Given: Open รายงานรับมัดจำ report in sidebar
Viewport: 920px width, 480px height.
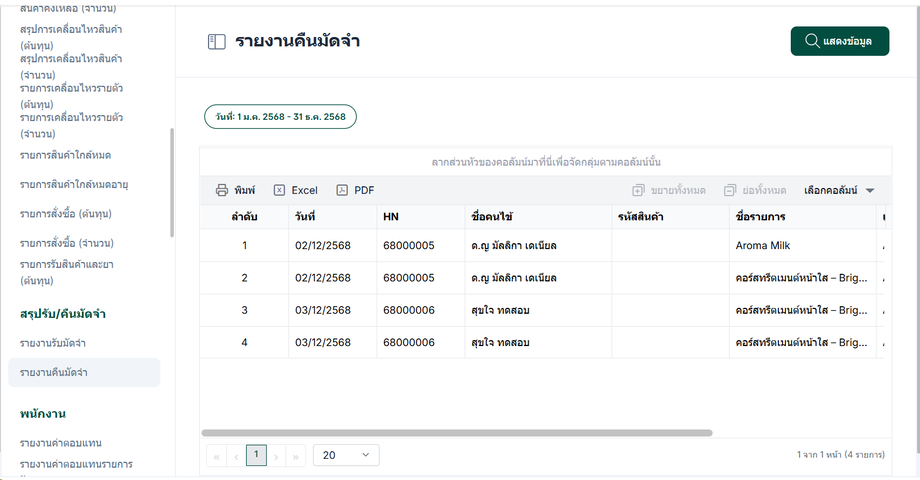Looking at the screenshot, I should tap(53, 343).
